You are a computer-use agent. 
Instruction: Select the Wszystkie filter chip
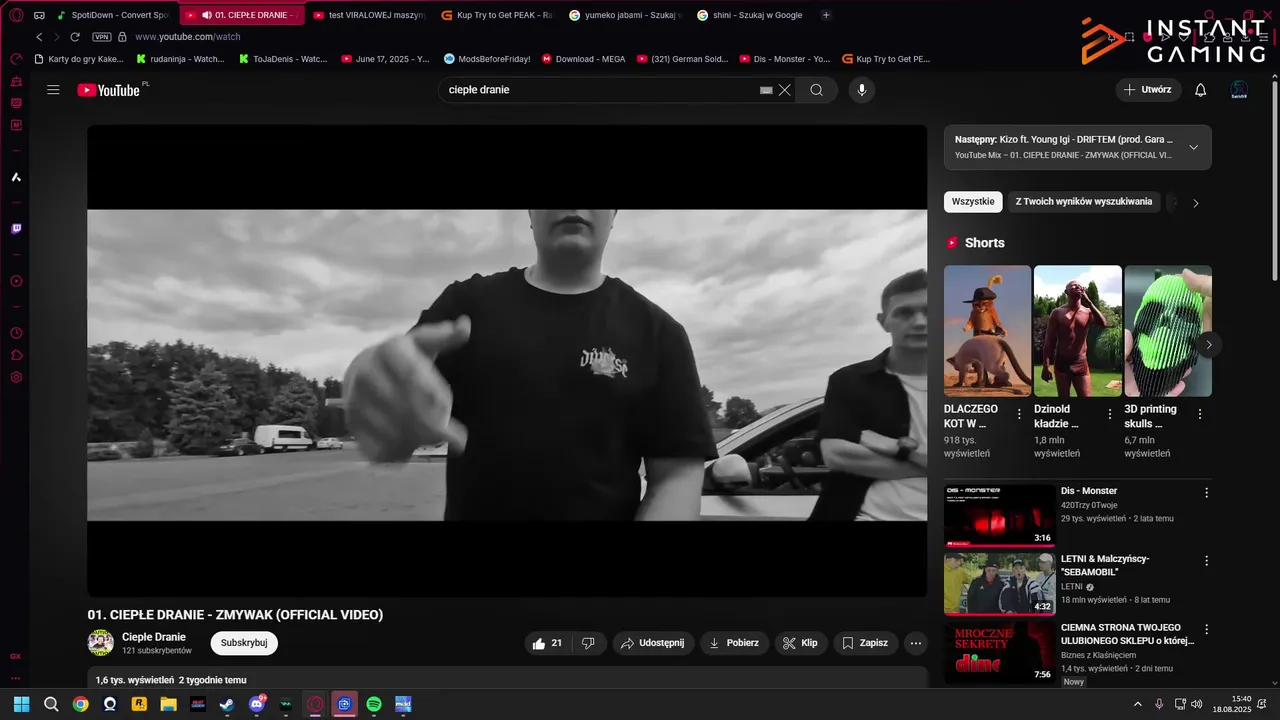pyautogui.click(x=973, y=202)
